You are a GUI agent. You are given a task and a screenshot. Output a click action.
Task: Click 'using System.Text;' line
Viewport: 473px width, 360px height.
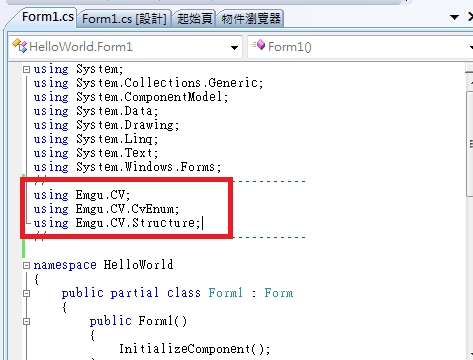pyautogui.click(x=96, y=153)
